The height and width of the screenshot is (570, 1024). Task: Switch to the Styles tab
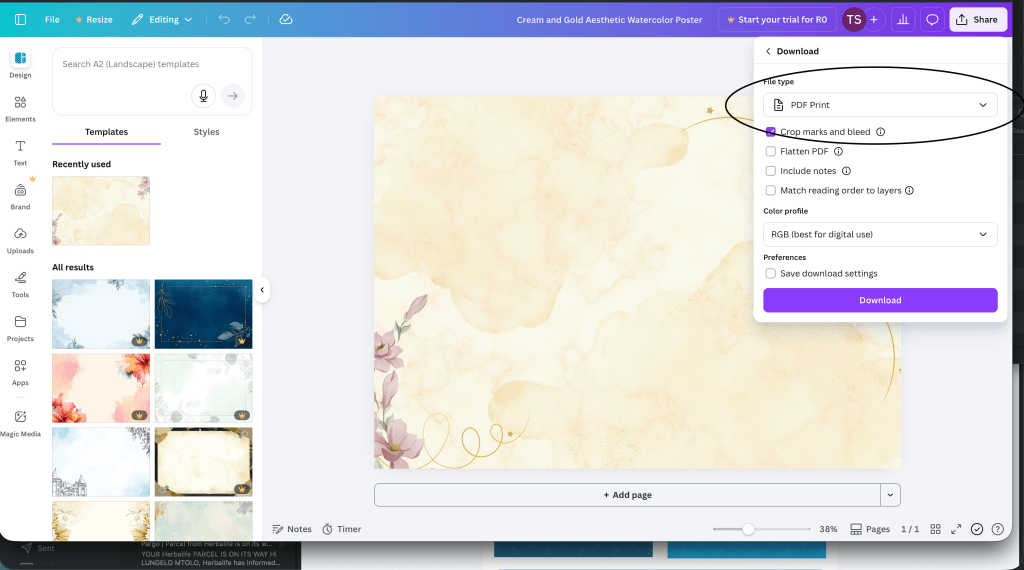(206, 132)
